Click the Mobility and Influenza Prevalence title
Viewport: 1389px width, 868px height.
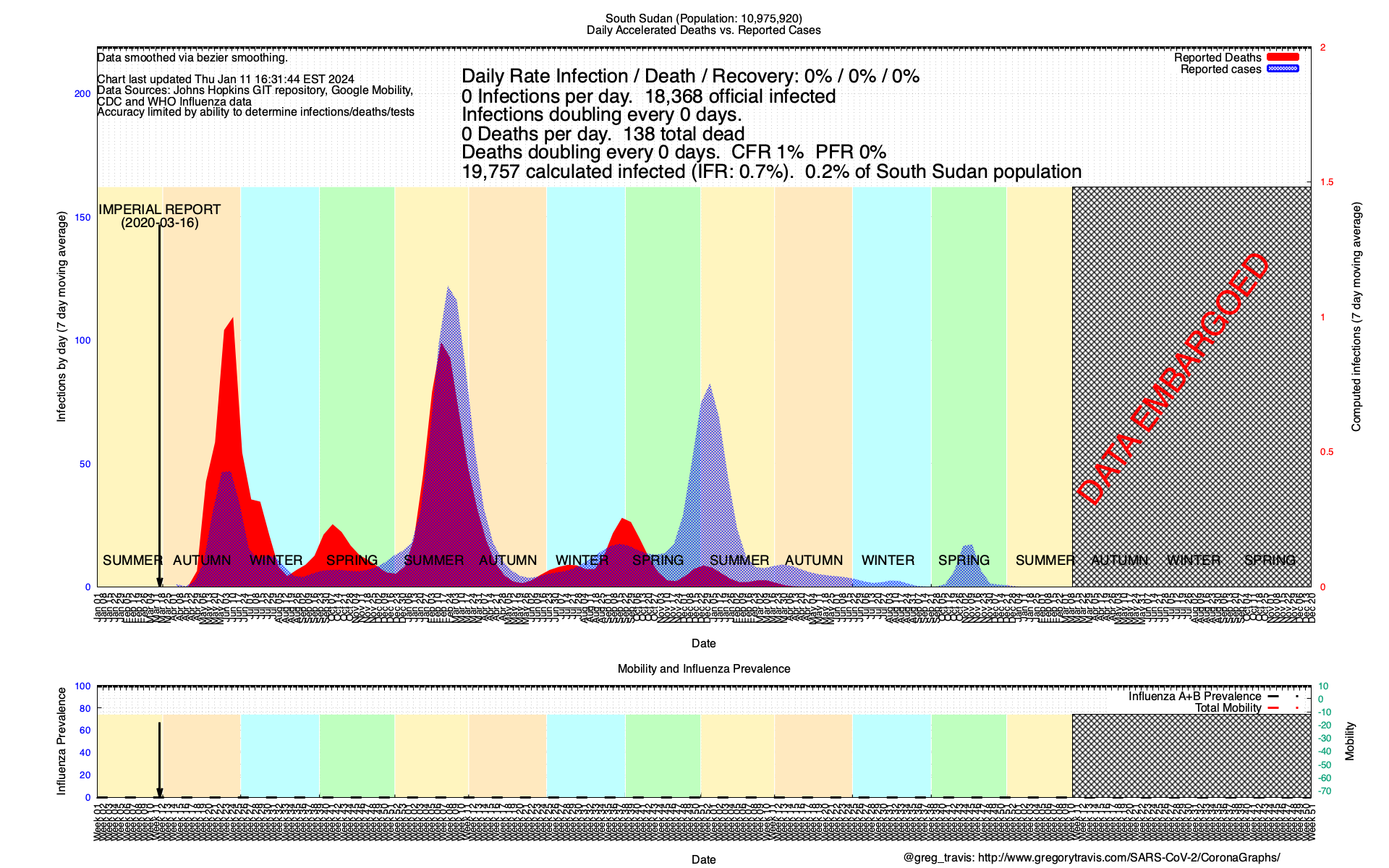pyautogui.click(x=703, y=668)
